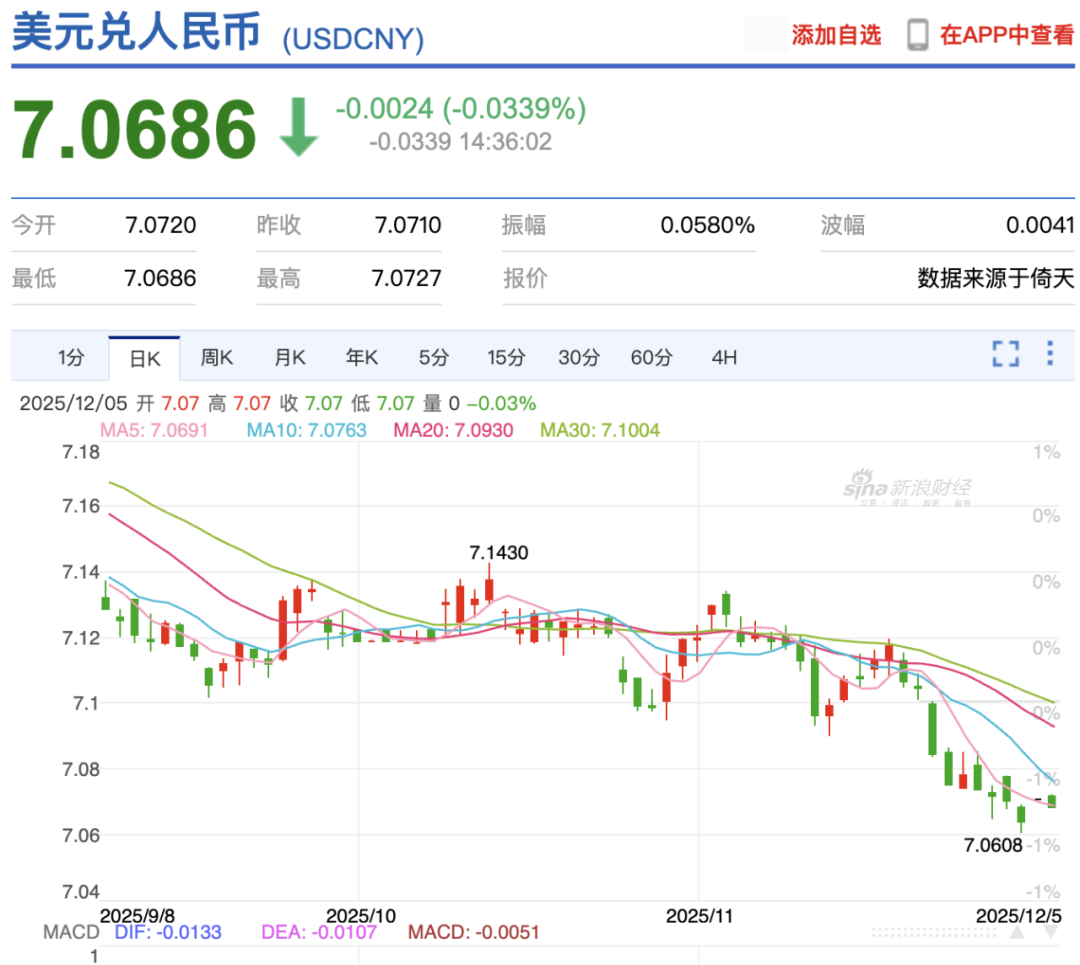The height and width of the screenshot is (965, 1080).
Task: Click the 7.1430 high price annotation
Action: click(499, 552)
